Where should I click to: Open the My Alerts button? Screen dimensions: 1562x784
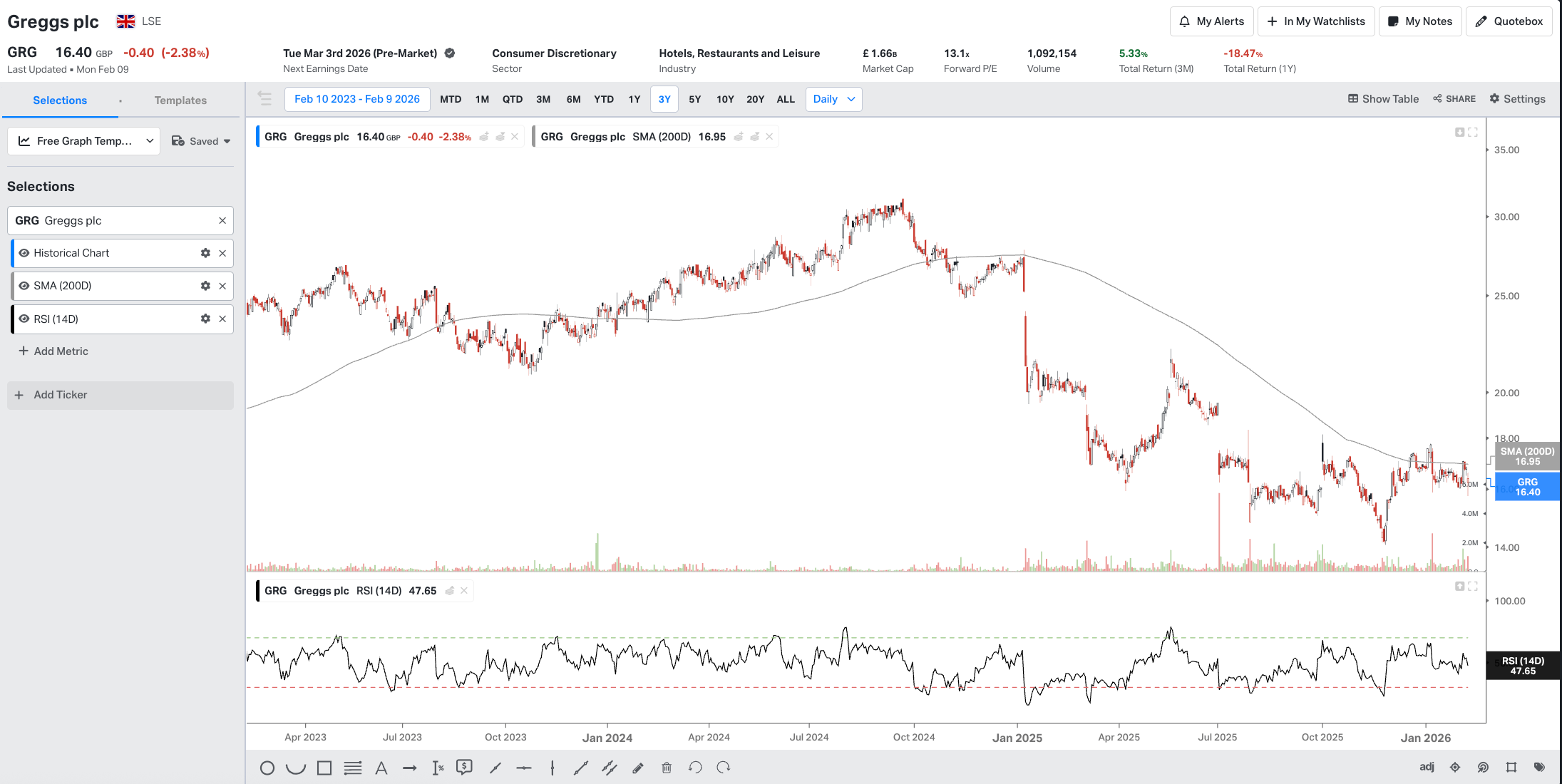(x=1212, y=21)
